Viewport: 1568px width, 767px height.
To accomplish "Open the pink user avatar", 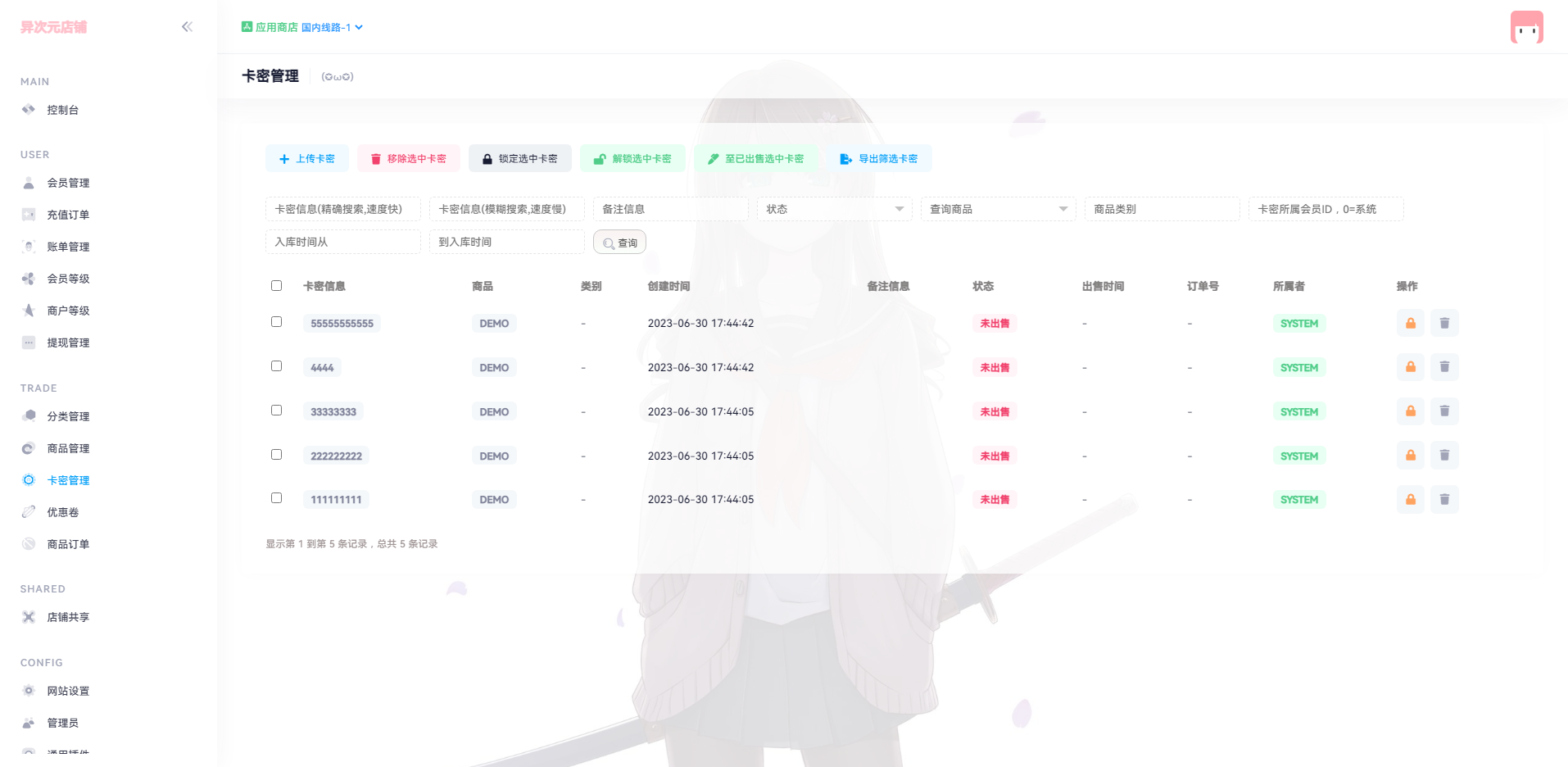I will point(1526,27).
